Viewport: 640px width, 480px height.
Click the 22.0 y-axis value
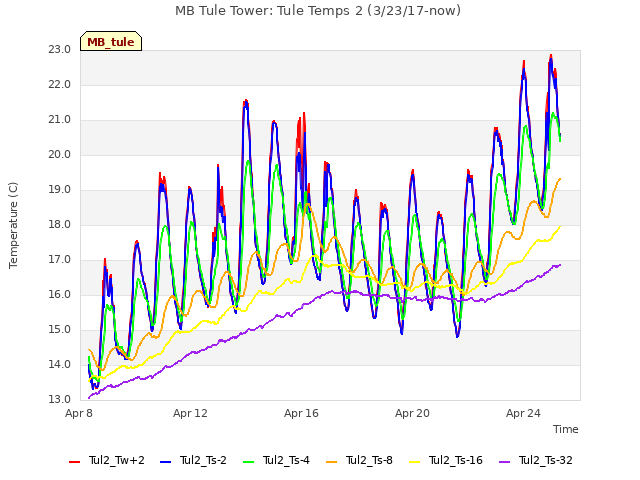(x=60, y=85)
